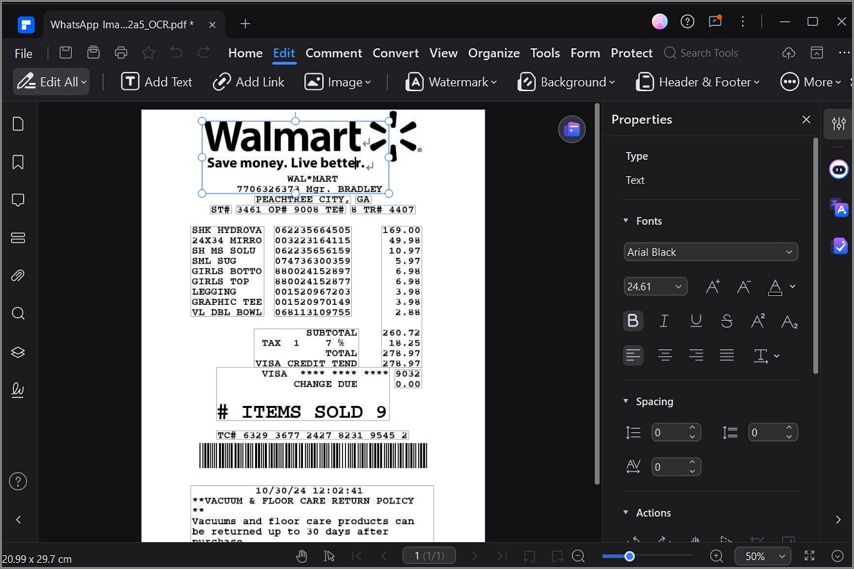The width and height of the screenshot is (854, 569).
Task: Set right text alignment
Action: pos(696,356)
